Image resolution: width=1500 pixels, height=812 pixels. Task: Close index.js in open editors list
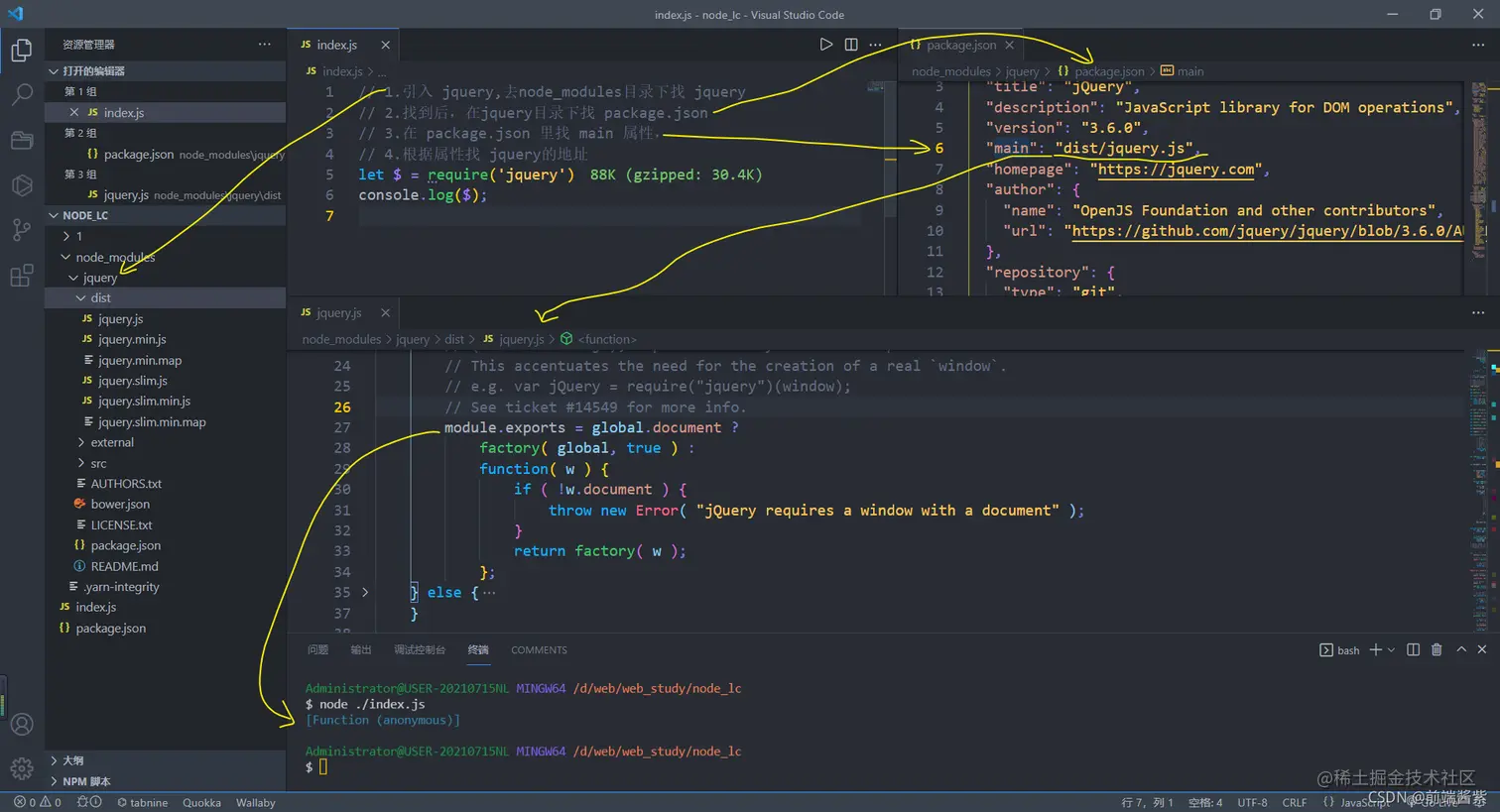click(74, 112)
